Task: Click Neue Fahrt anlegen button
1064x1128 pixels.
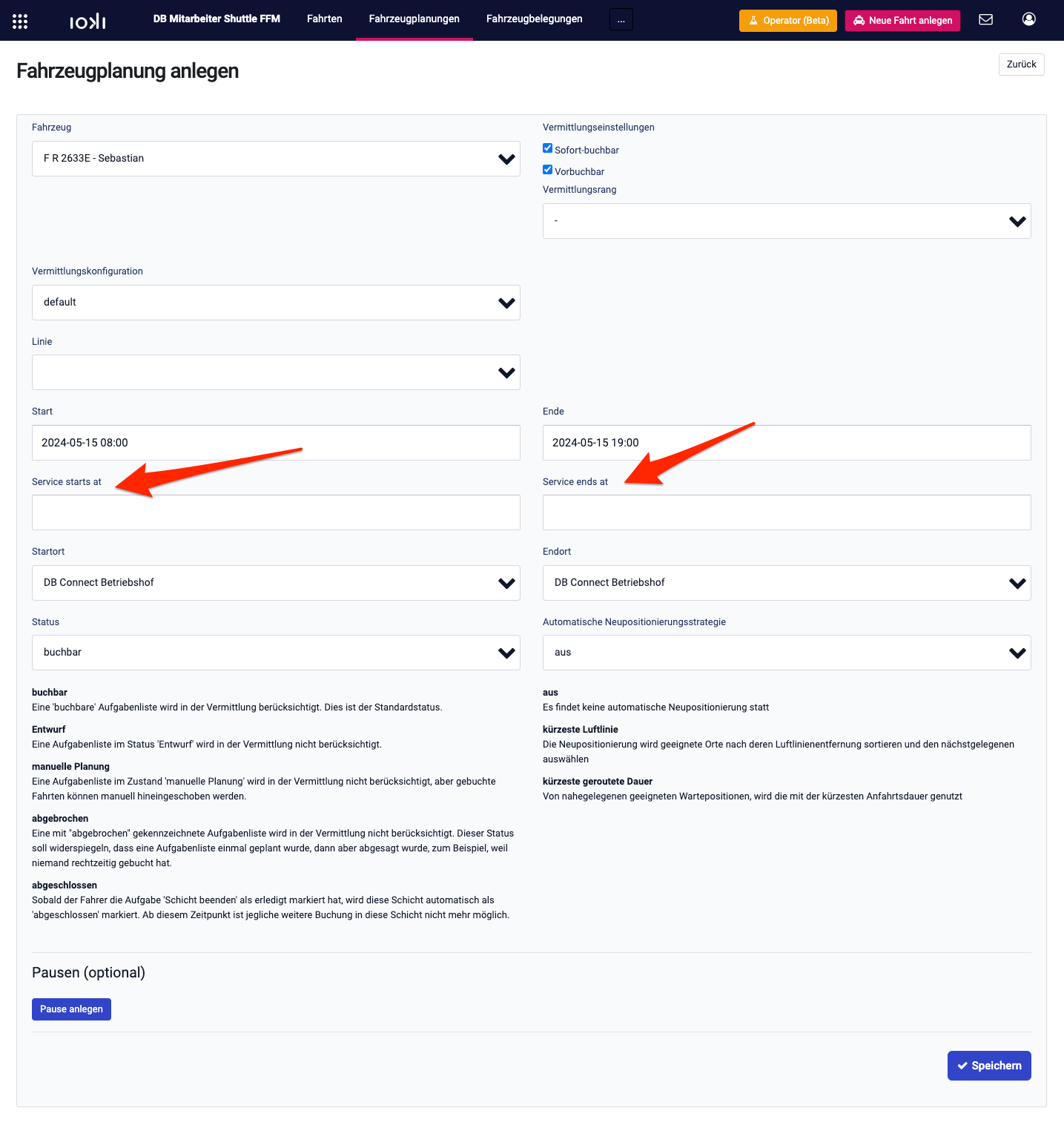Action: click(902, 21)
